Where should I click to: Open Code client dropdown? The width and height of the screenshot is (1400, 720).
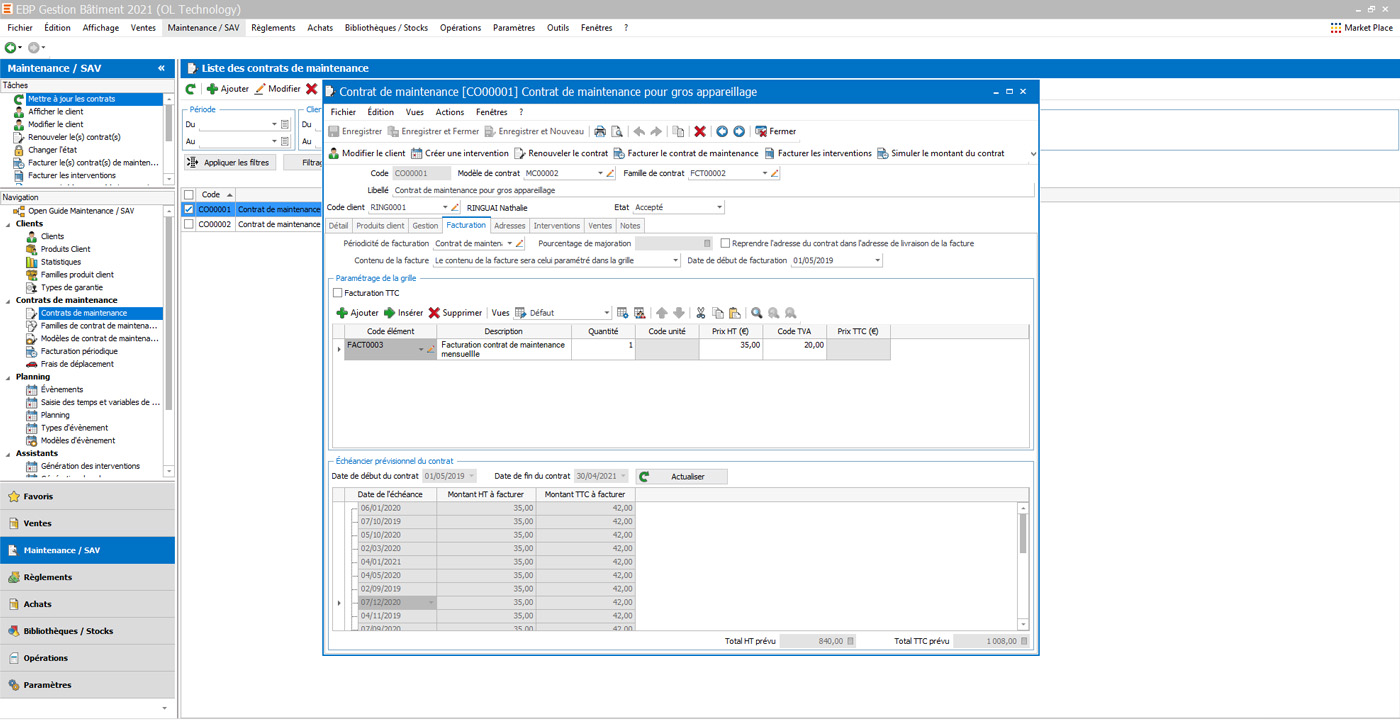click(445, 208)
